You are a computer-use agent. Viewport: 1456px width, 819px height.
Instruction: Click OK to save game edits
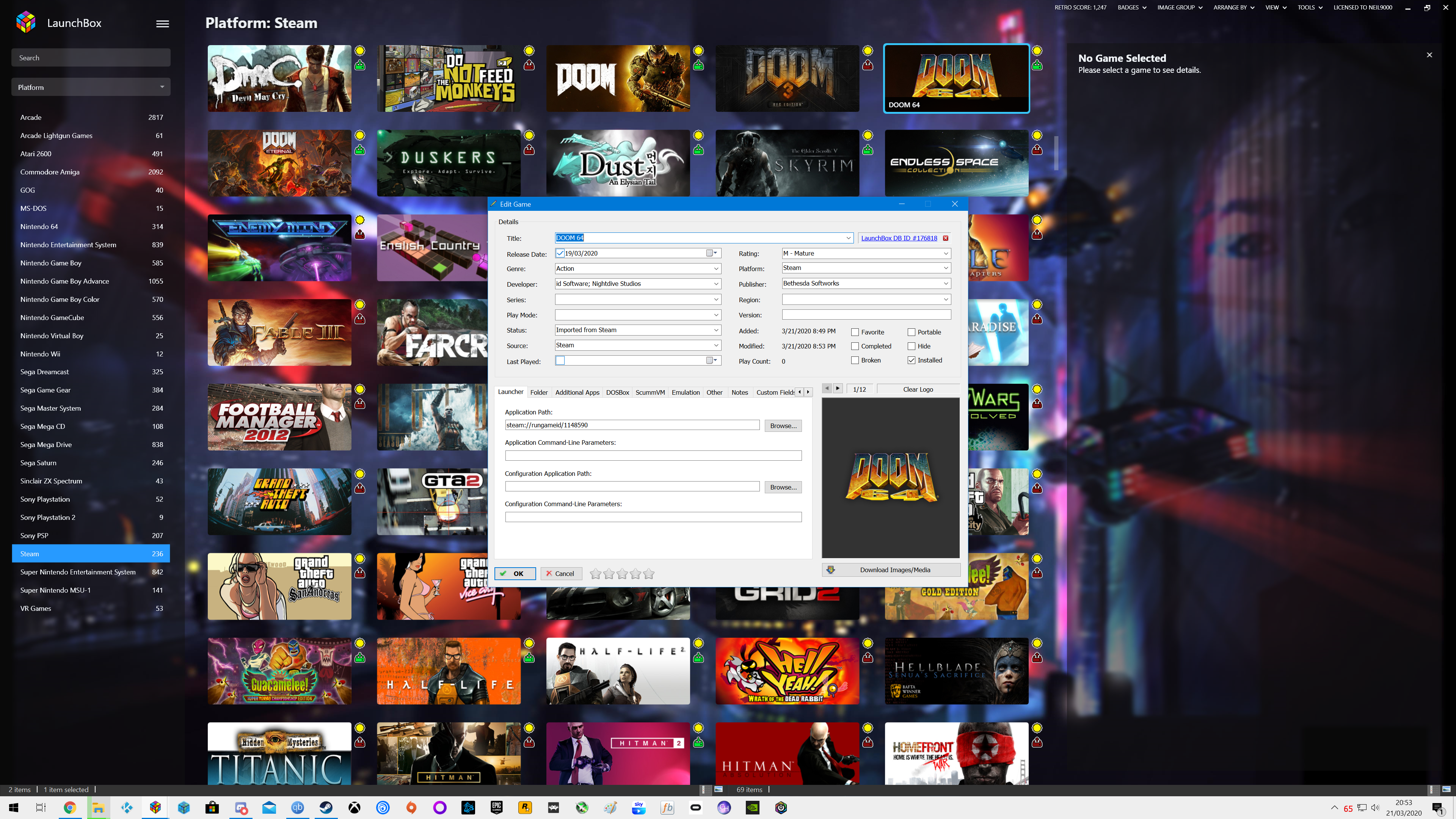tap(515, 574)
